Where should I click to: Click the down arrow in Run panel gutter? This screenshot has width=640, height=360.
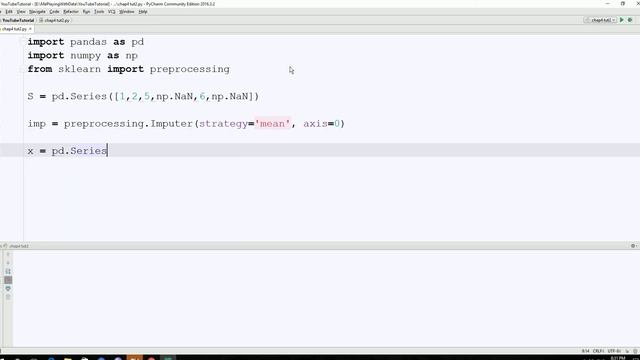(8, 263)
